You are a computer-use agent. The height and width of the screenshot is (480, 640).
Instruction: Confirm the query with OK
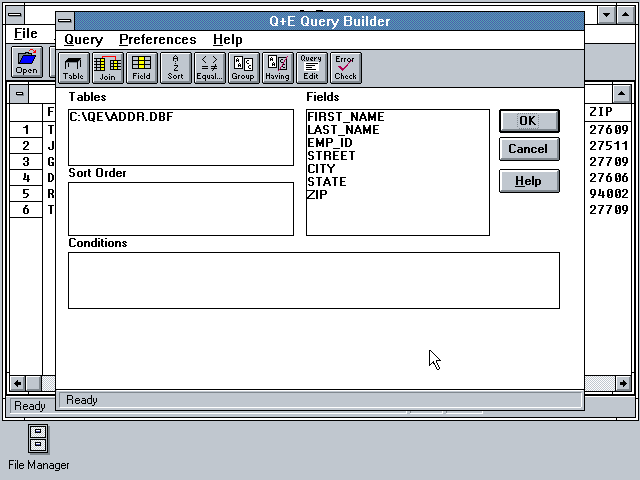tap(529, 121)
